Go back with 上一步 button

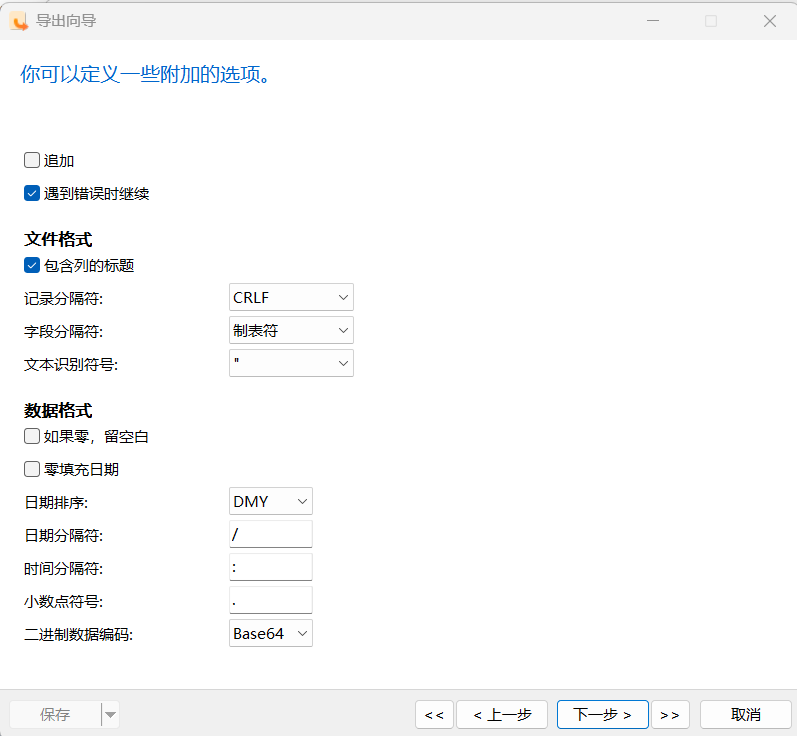501,714
